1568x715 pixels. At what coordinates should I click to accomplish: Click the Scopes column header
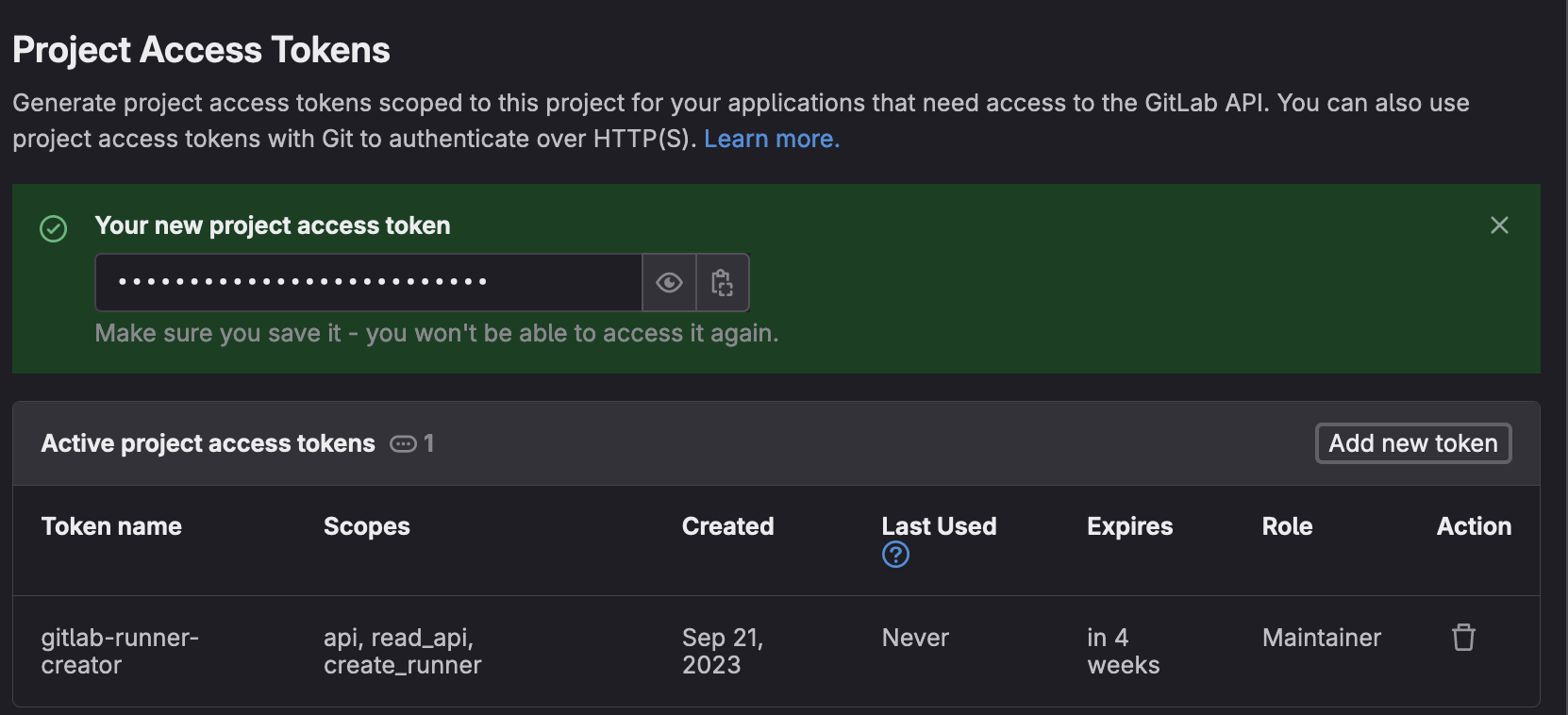pos(366,526)
